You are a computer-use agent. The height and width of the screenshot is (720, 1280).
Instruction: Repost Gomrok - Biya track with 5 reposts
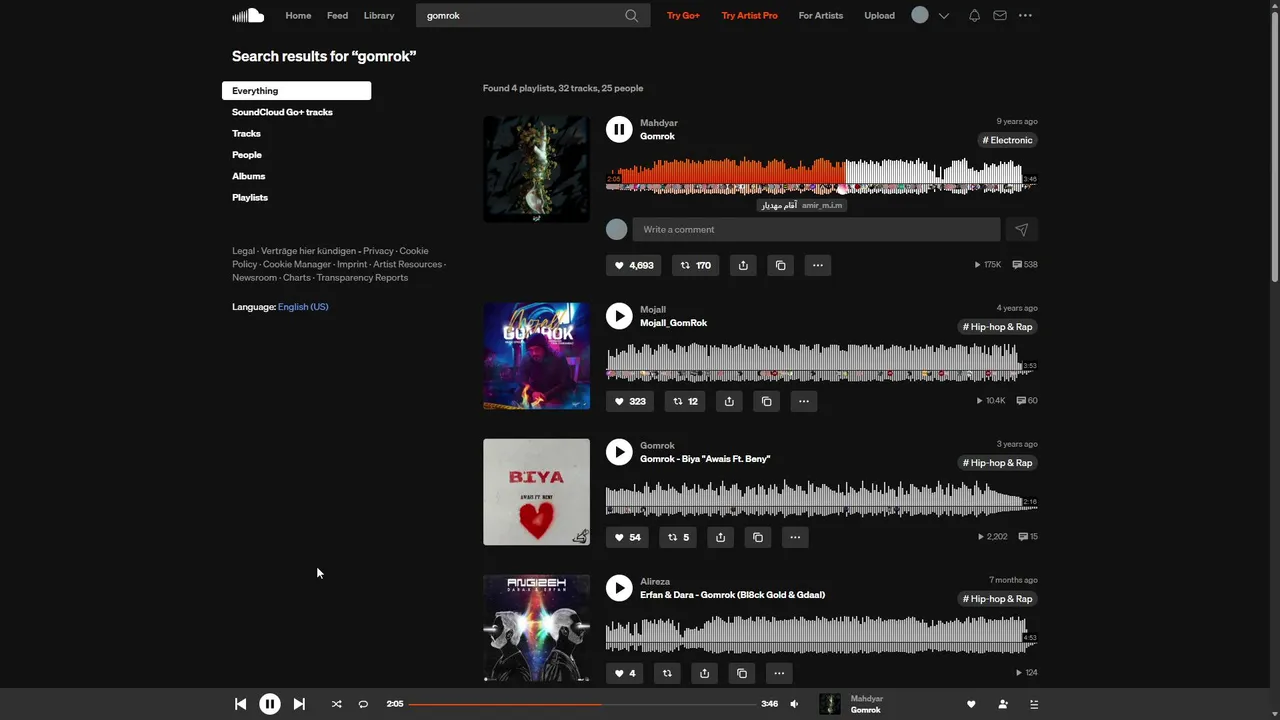(678, 537)
